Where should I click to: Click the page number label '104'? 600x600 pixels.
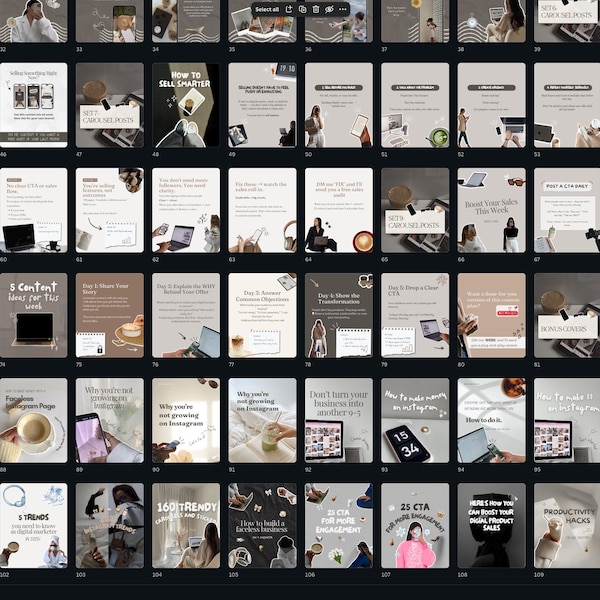[157, 575]
